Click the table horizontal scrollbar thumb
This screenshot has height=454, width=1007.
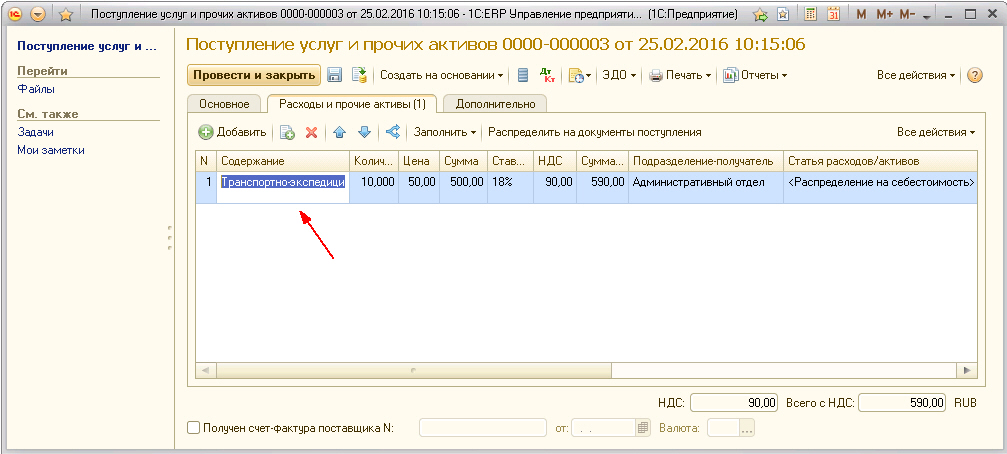(414, 371)
